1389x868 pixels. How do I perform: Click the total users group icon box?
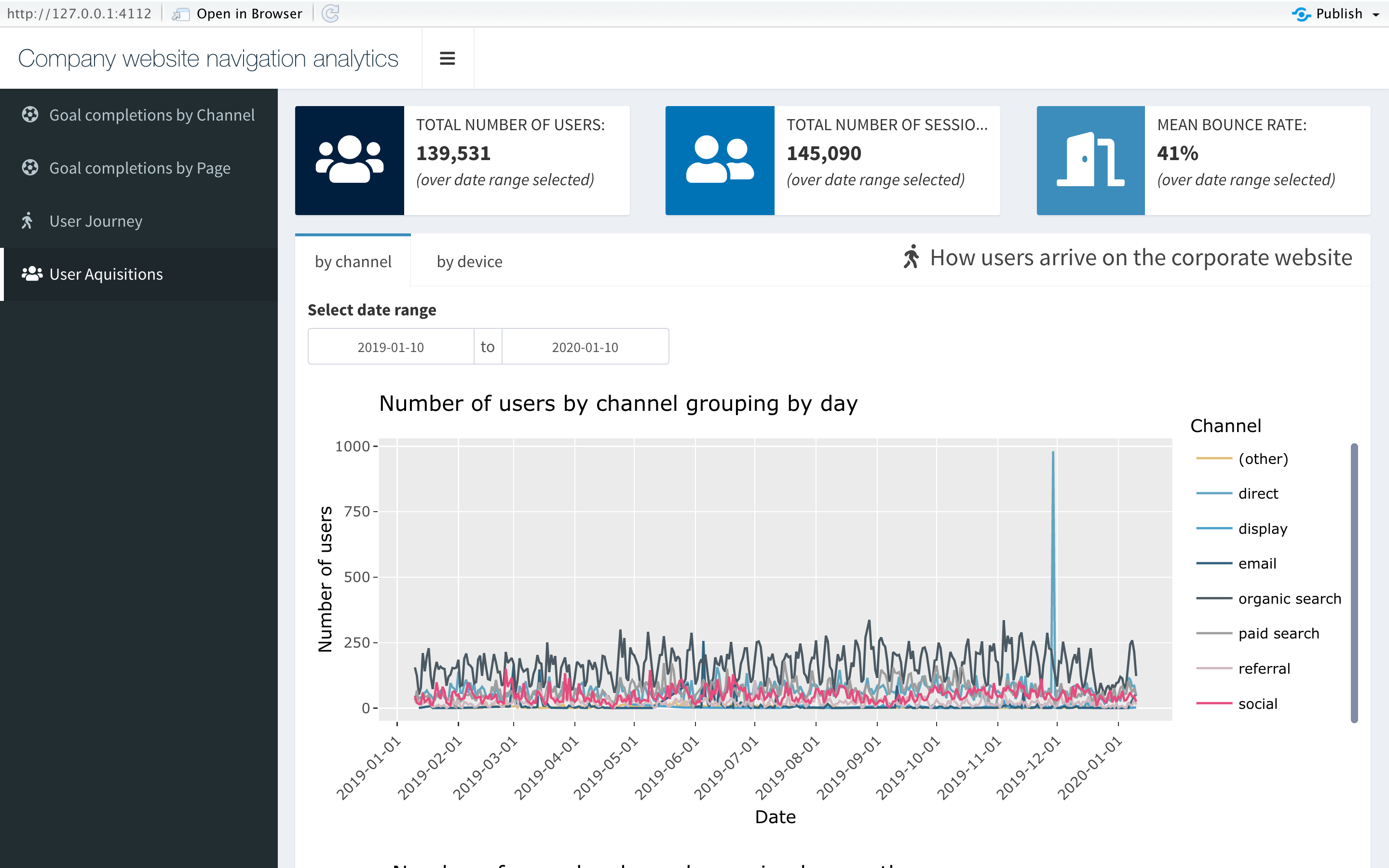click(x=350, y=160)
